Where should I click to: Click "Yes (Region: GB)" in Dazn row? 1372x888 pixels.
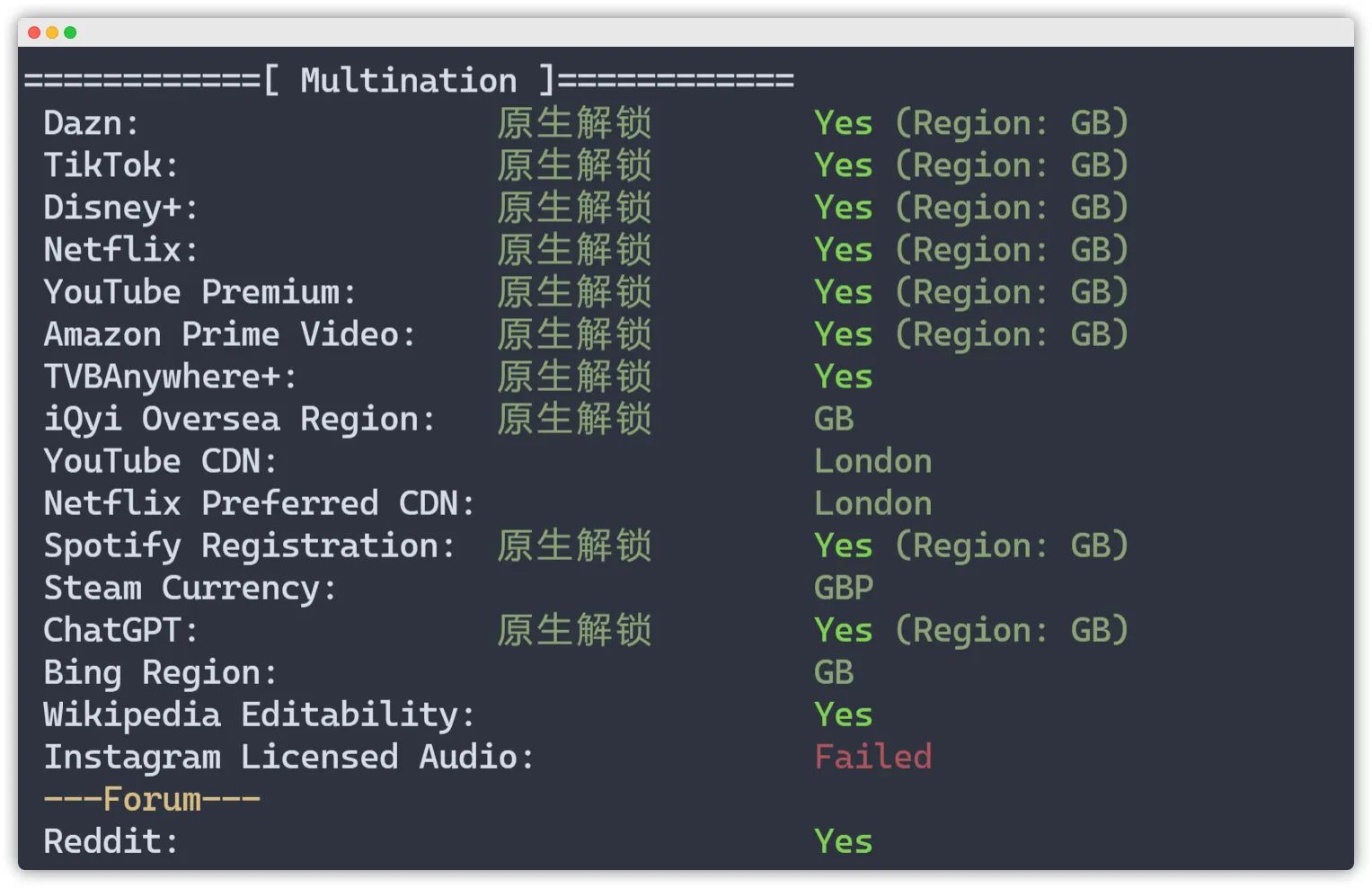(x=971, y=122)
